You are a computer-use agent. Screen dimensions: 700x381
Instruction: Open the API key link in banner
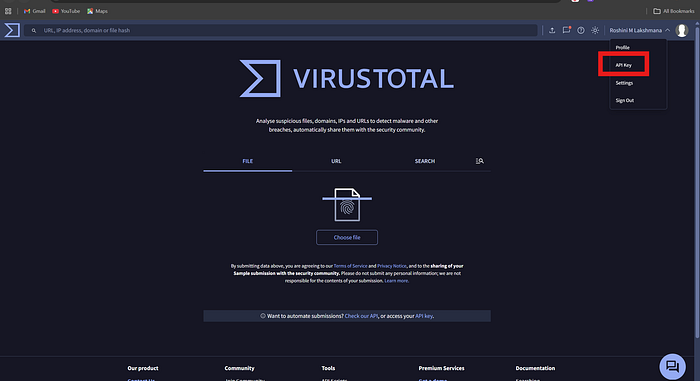click(x=424, y=316)
